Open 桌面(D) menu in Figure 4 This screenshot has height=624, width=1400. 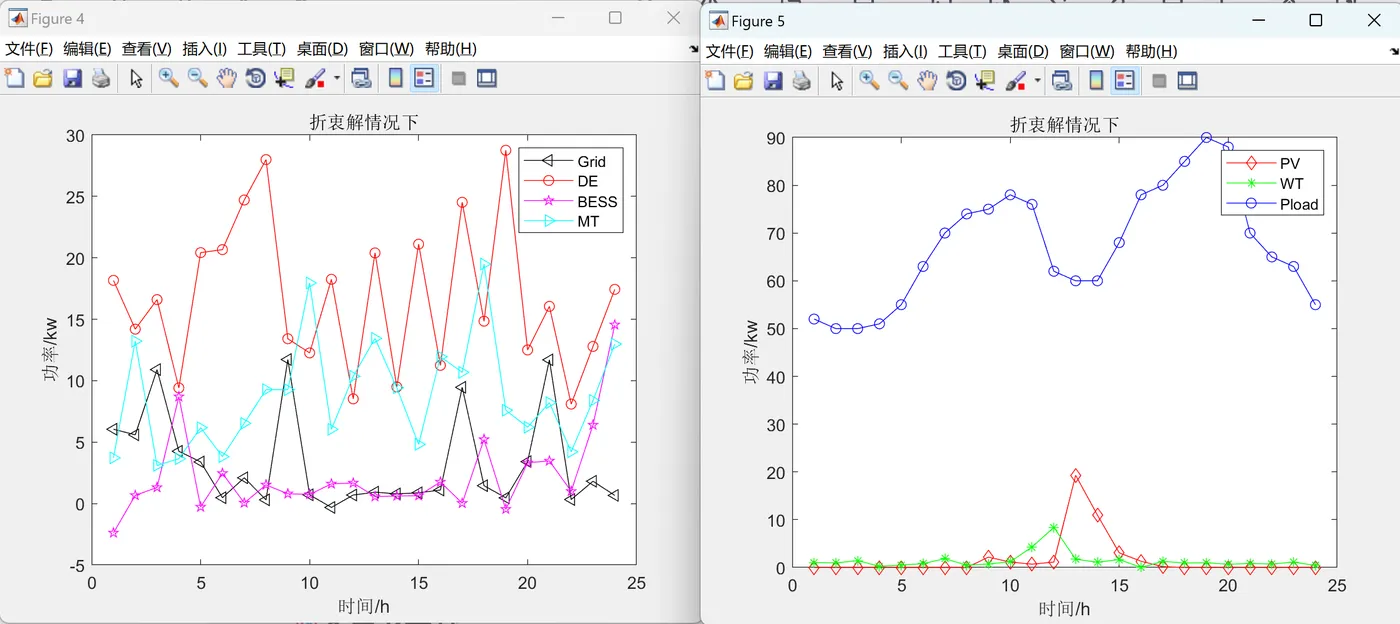click(x=322, y=49)
